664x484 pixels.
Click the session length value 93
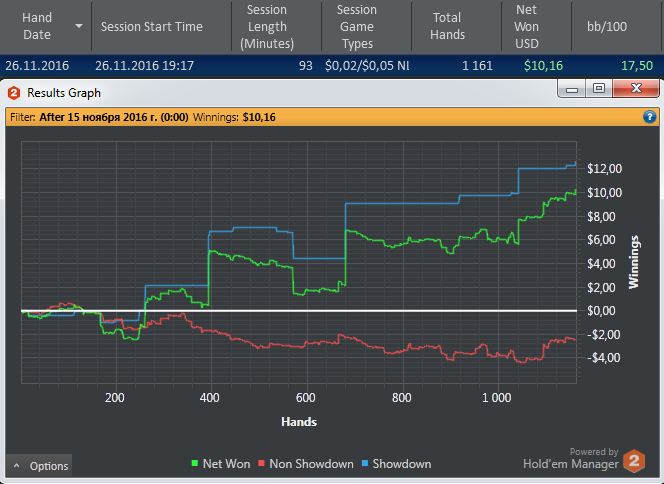[305, 66]
